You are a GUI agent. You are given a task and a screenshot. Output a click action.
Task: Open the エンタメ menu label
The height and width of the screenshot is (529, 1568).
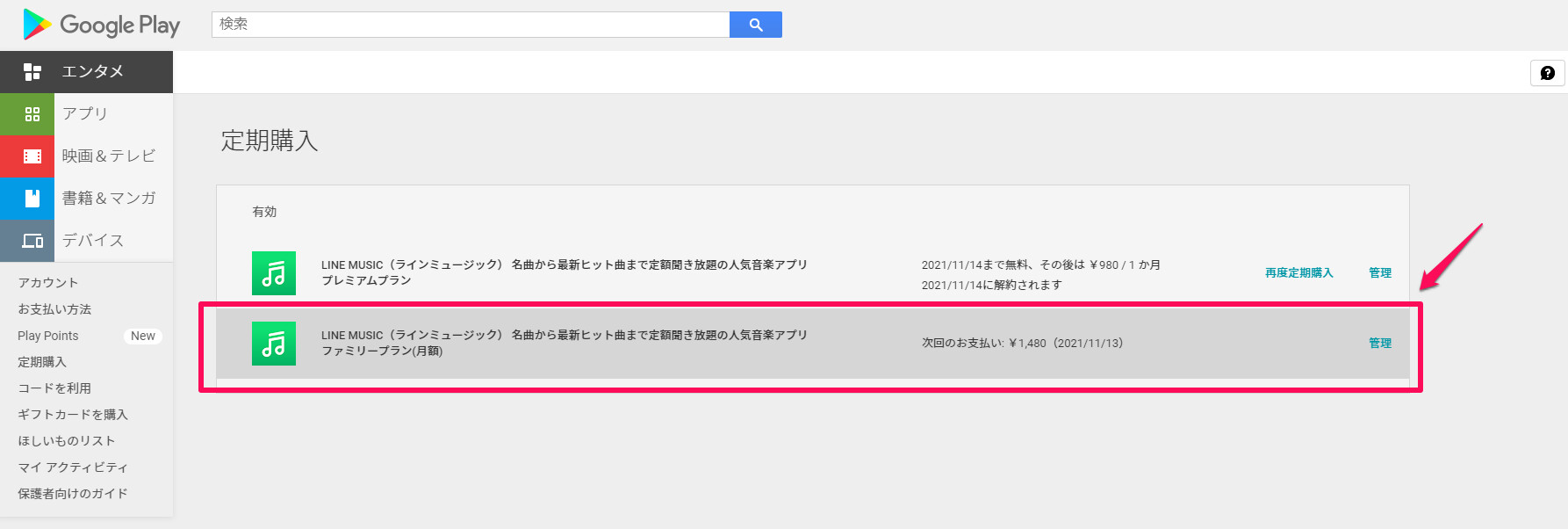(92, 72)
